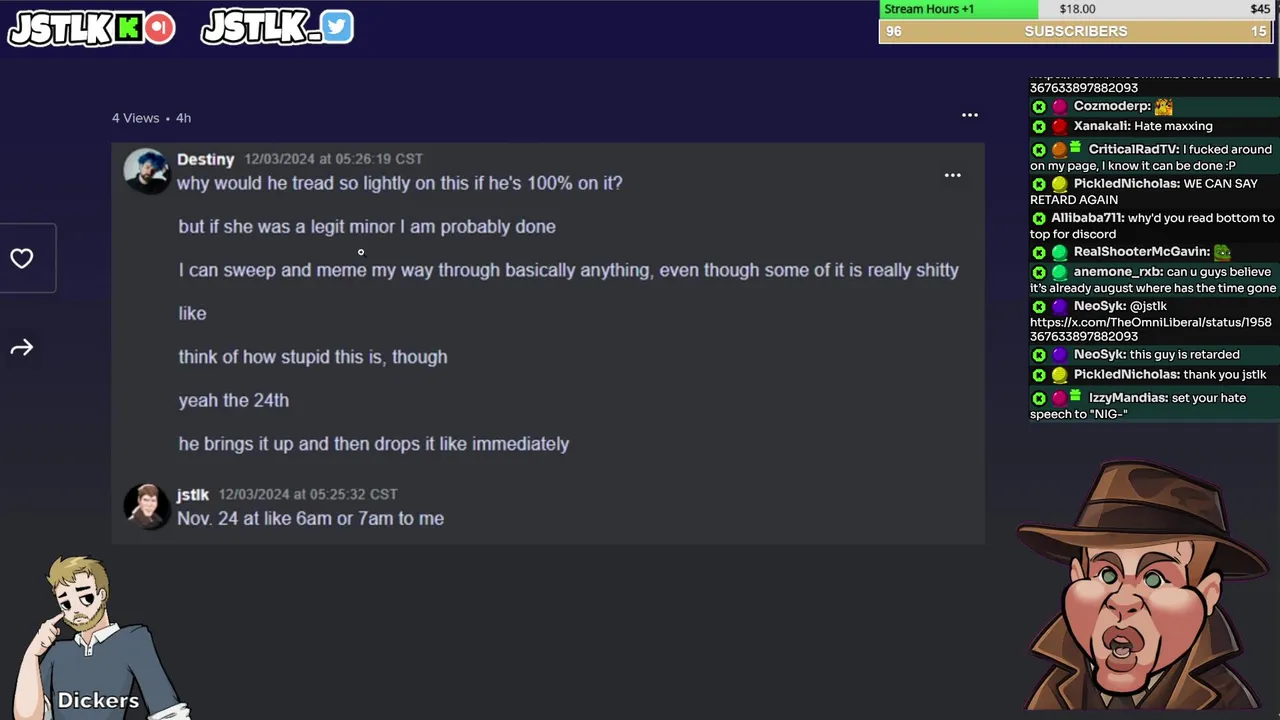
Task: Open NeoSyk's x.com TheOmniLiberal link
Action: tap(1151, 329)
